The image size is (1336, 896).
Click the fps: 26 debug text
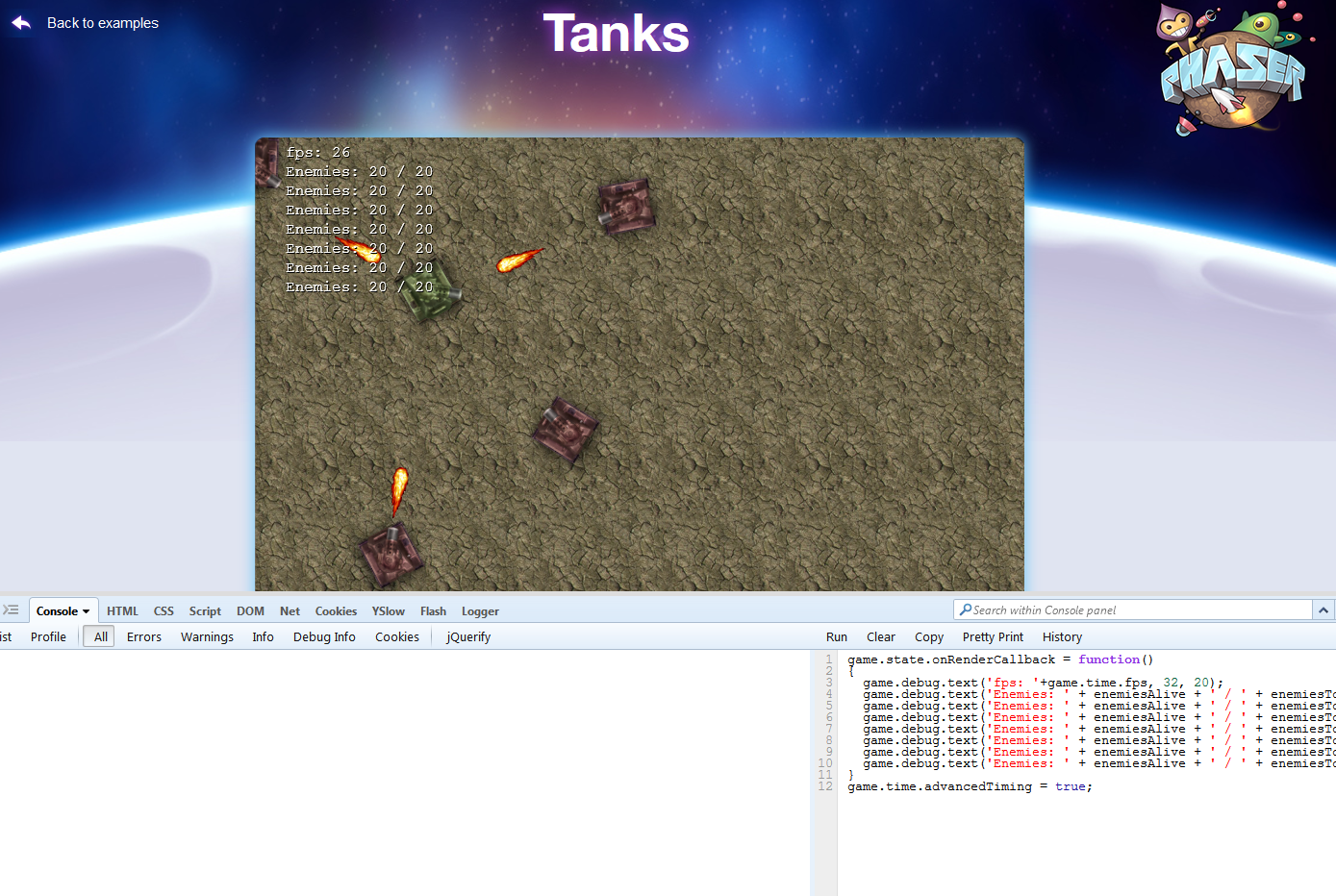pyautogui.click(x=318, y=152)
